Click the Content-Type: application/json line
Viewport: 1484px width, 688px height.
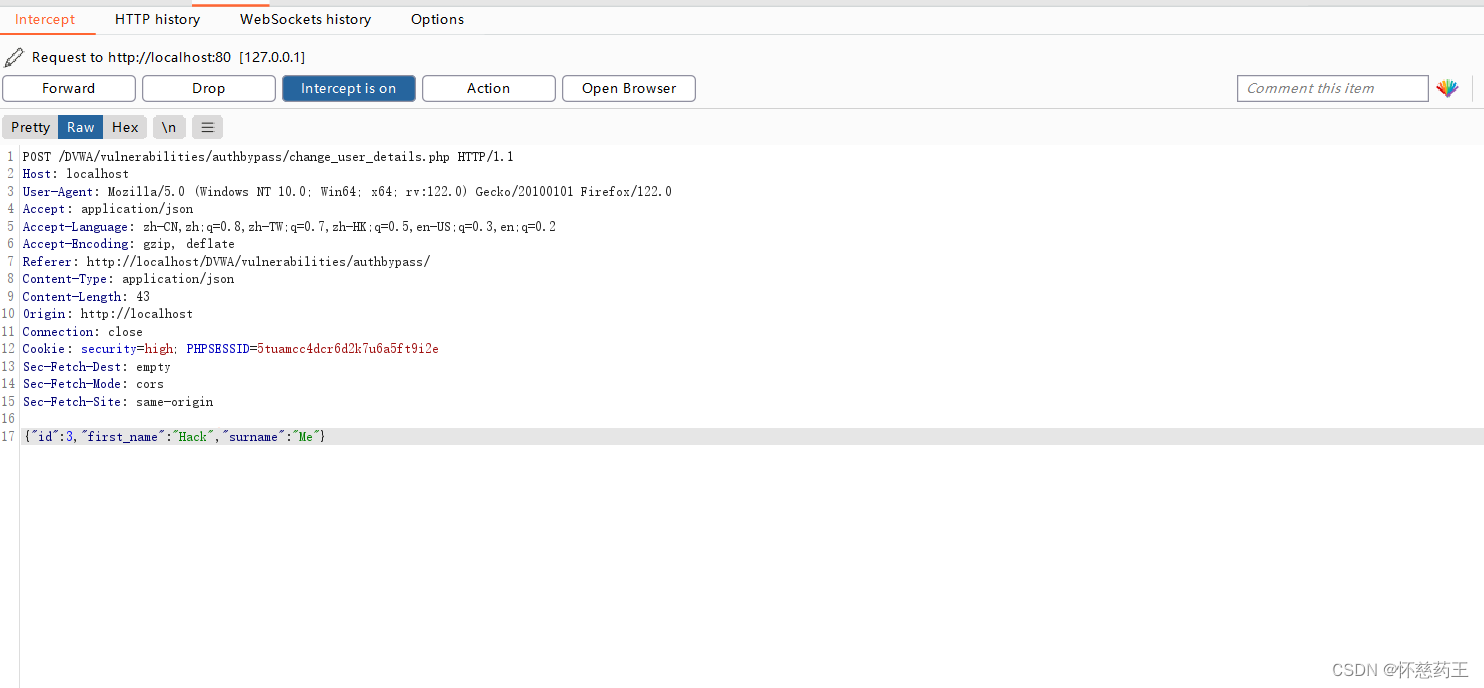point(128,279)
